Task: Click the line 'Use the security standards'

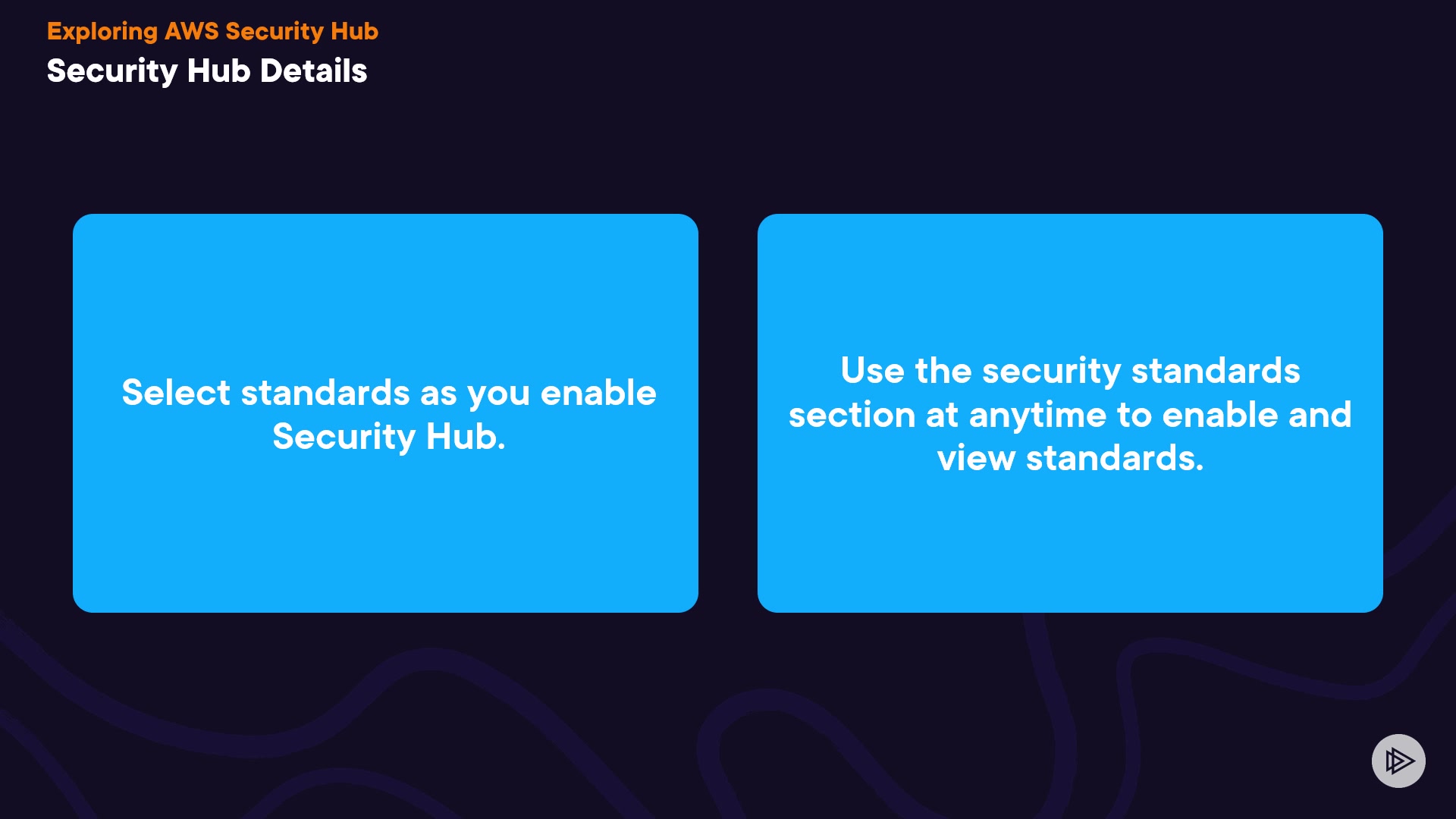Action: coord(1070,371)
